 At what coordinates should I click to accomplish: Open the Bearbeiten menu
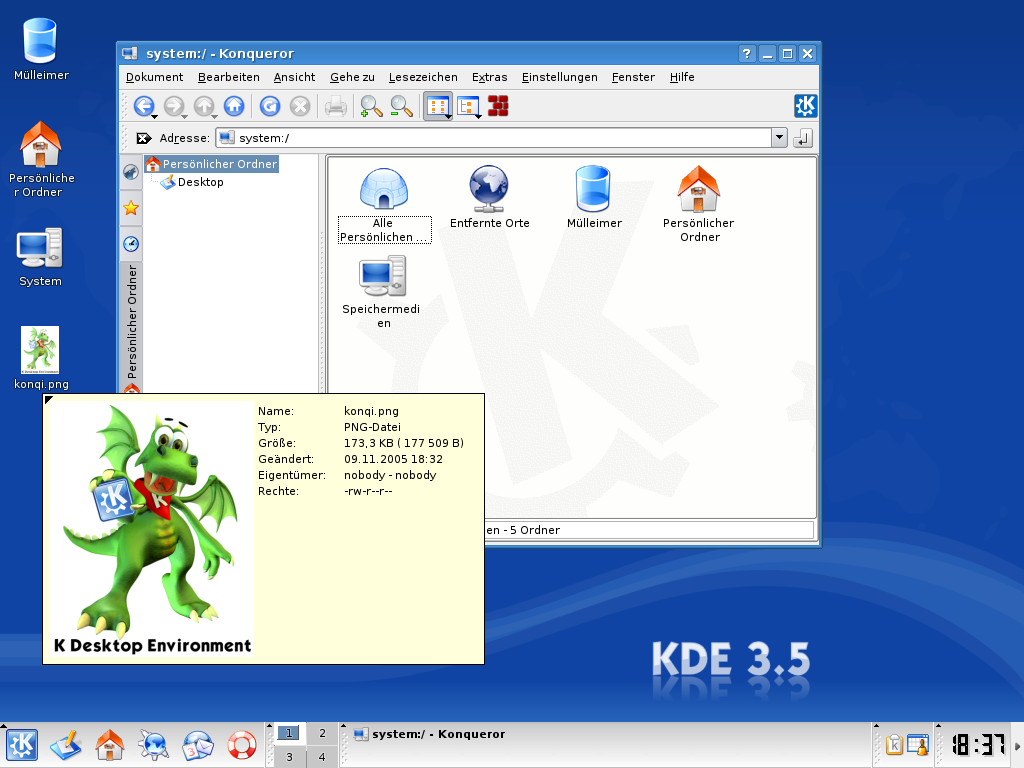click(229, 77)
